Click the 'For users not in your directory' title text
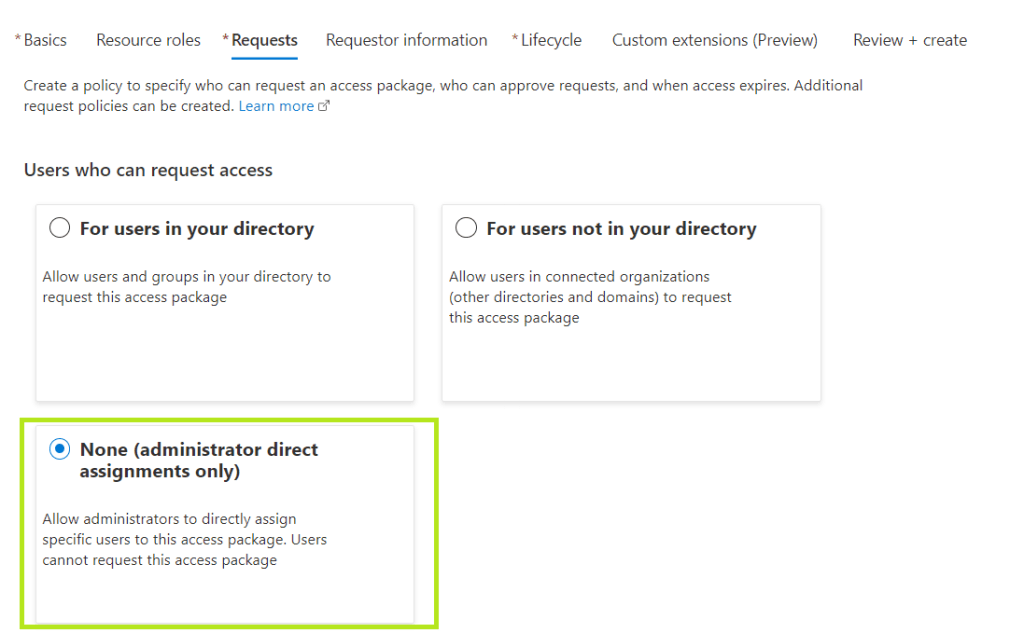 [621, 229]
